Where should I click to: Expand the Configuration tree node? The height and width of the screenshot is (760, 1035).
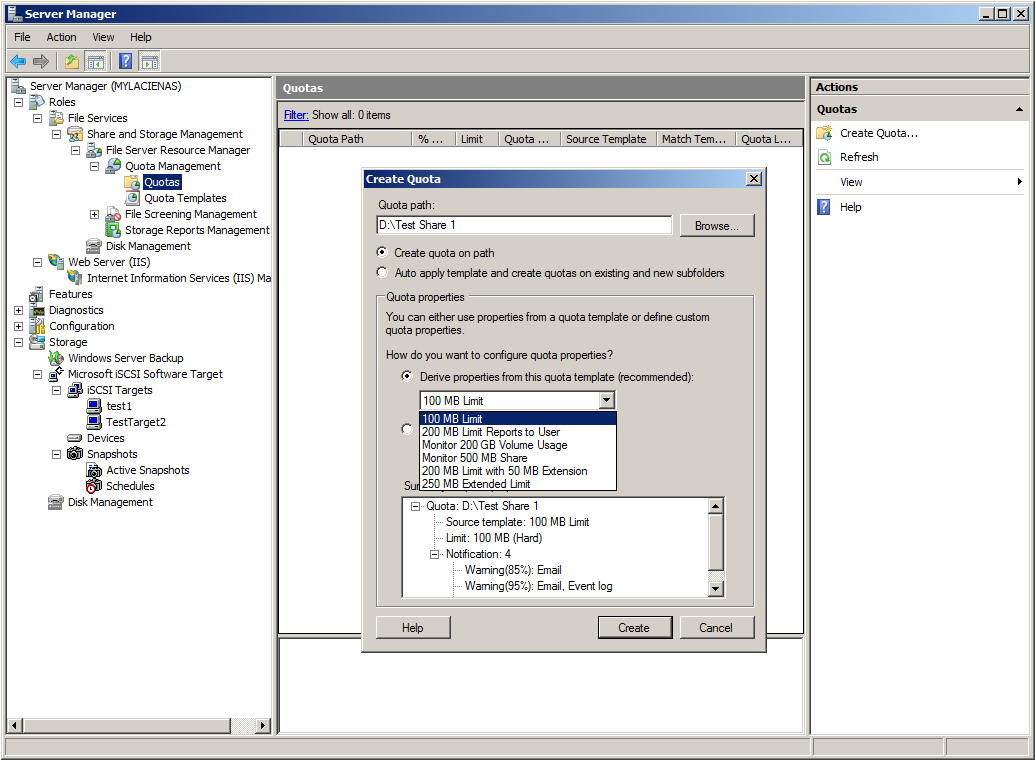(18, 326)
